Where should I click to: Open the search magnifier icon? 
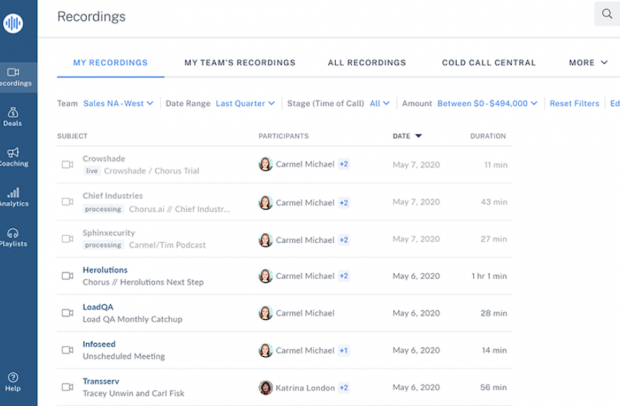coord(607,14)
